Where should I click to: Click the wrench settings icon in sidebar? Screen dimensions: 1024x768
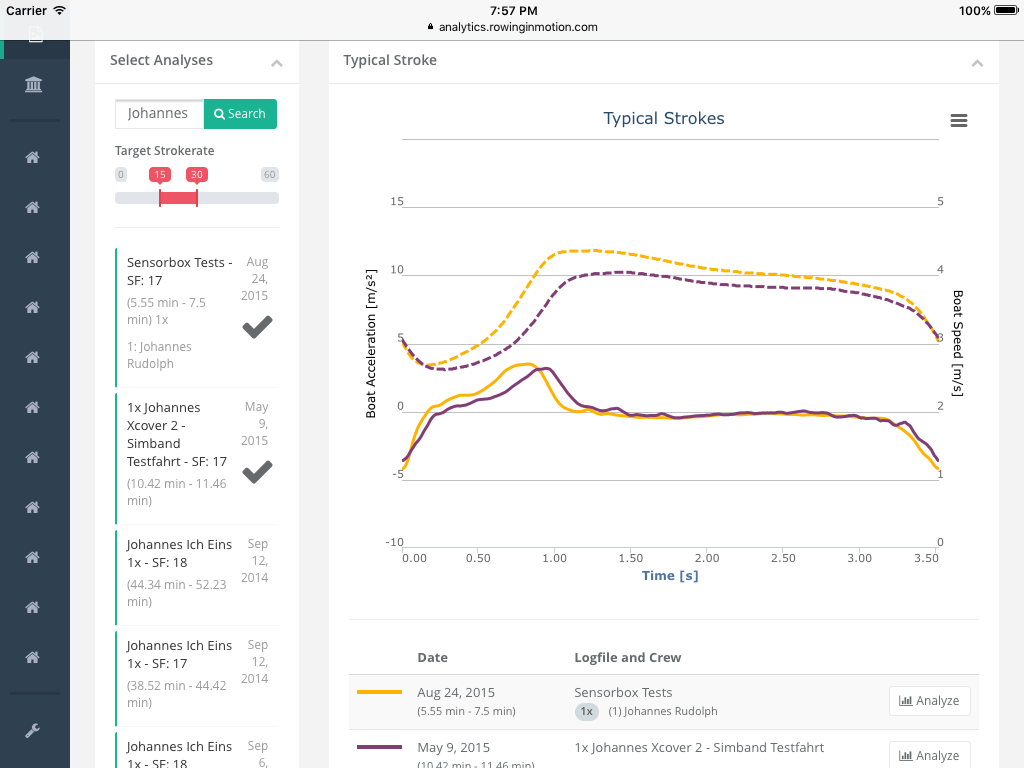[x=32, y=732]
